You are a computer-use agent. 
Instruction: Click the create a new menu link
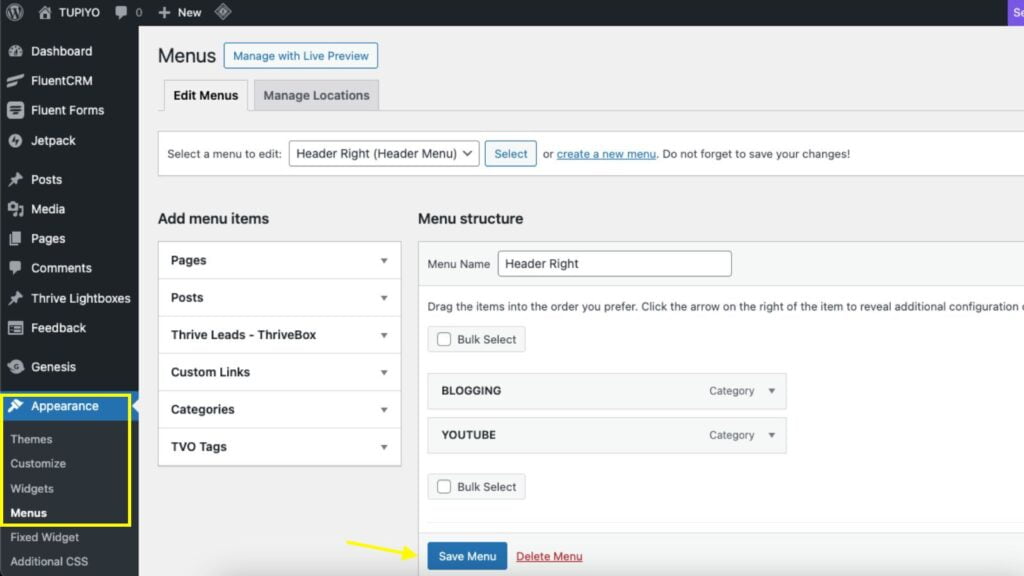[x=606, y=154]
